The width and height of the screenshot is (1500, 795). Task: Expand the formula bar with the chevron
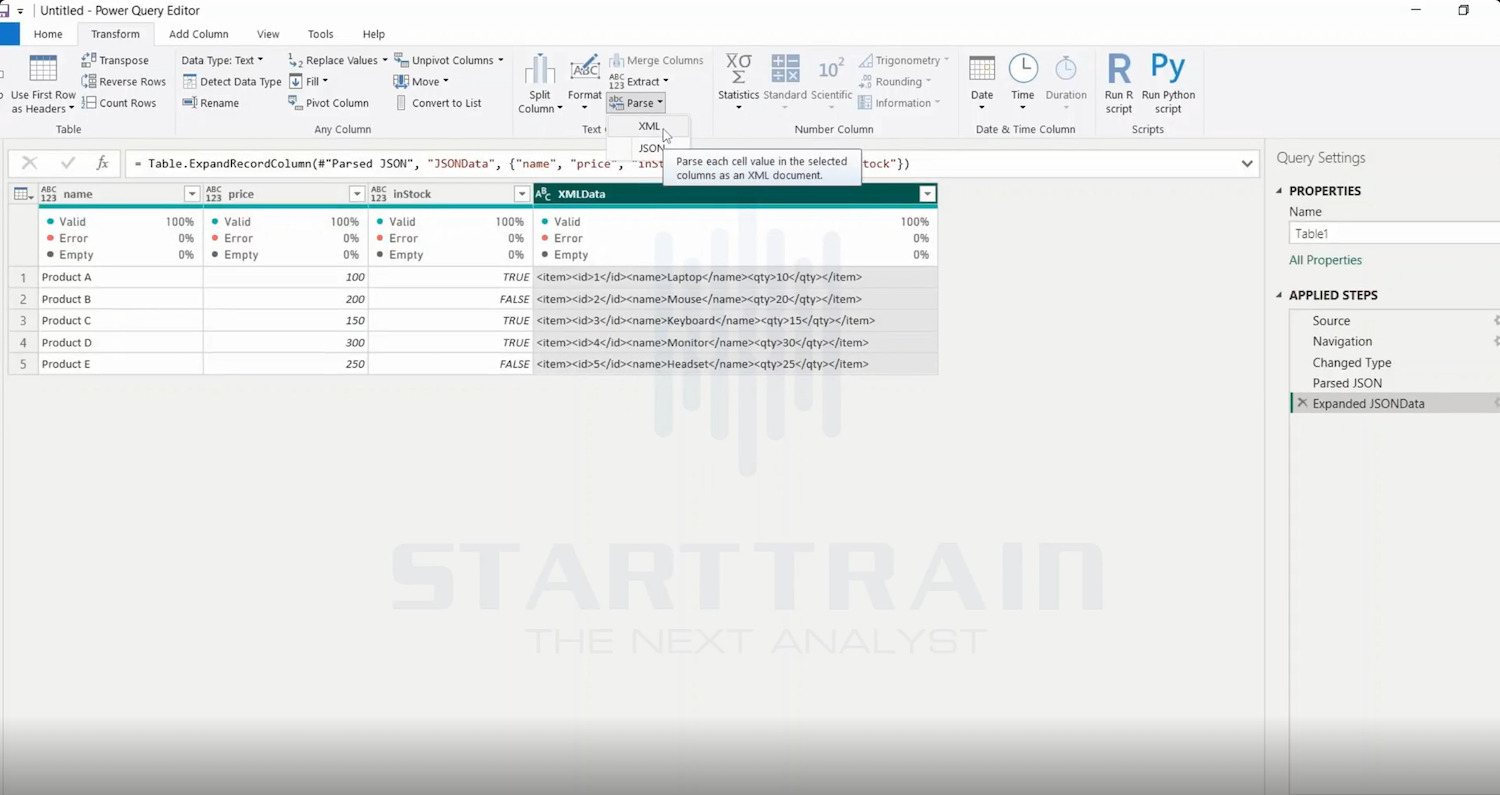pos(1247,163)
